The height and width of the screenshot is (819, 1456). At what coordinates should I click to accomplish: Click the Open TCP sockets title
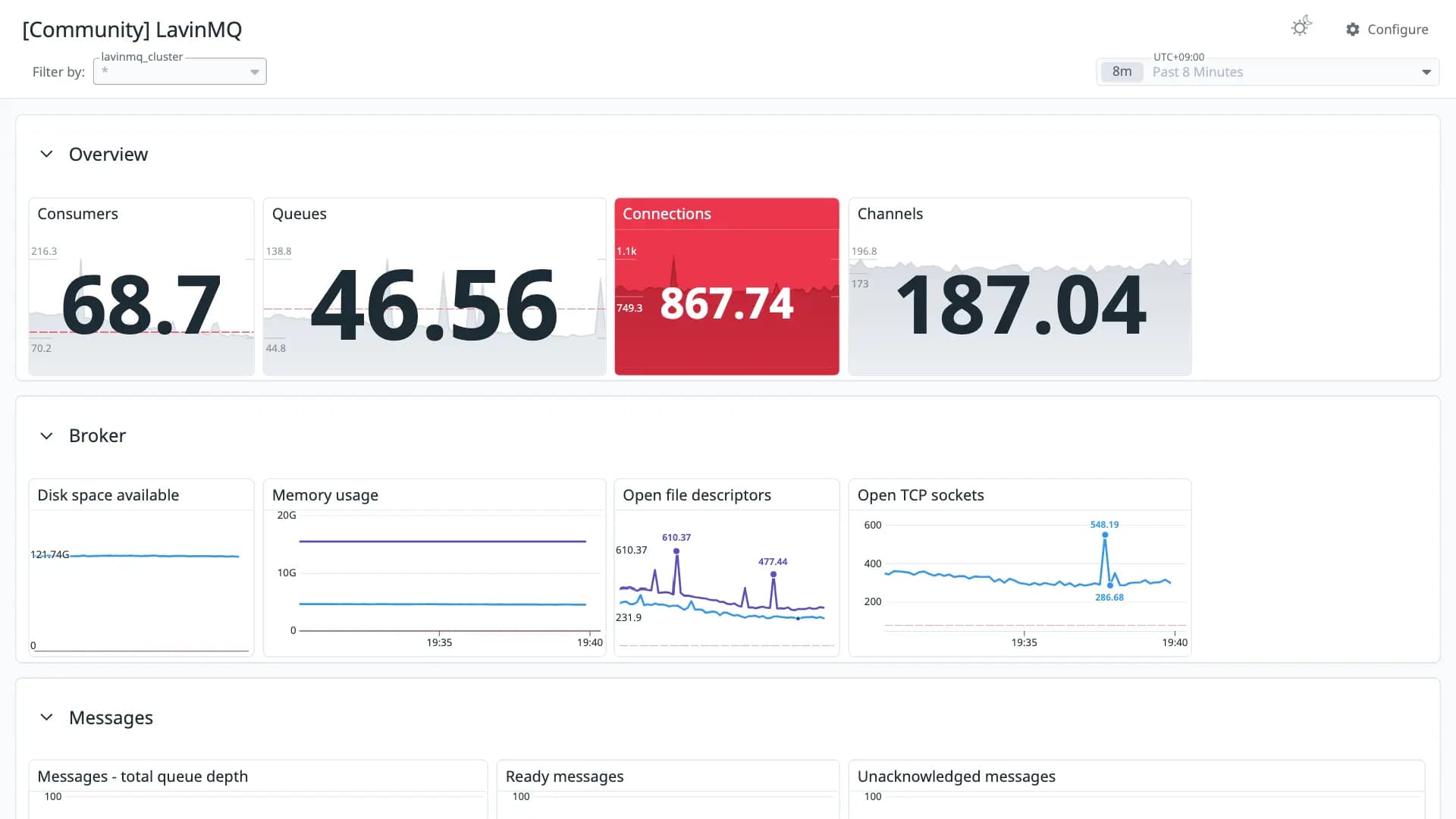coord(921,495)
